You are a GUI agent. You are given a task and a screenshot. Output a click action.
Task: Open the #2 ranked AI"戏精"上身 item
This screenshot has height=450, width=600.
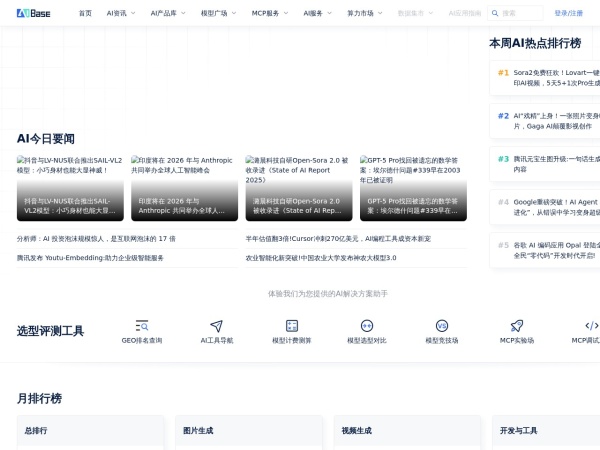(545, 121)
